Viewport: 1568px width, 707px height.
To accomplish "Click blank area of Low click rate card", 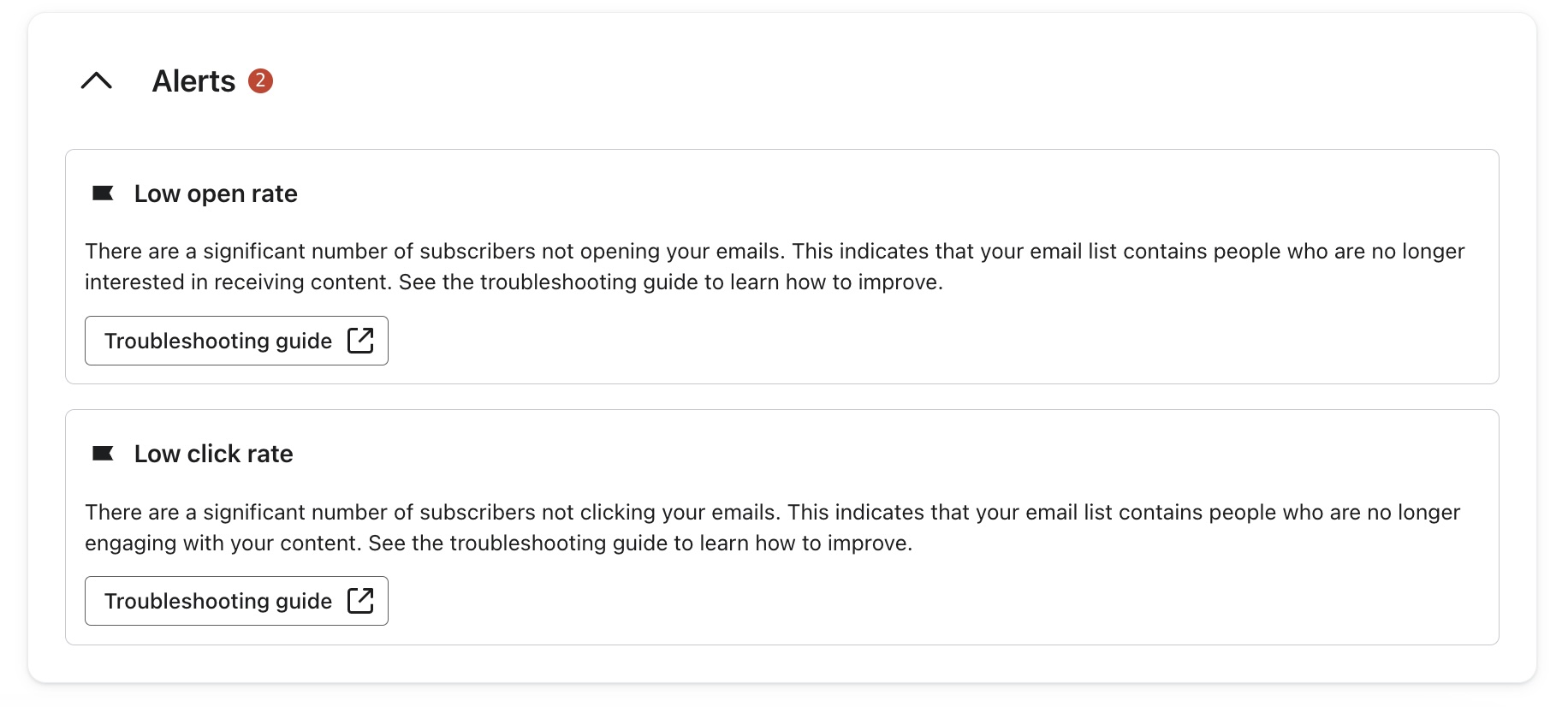I will 941,603.
